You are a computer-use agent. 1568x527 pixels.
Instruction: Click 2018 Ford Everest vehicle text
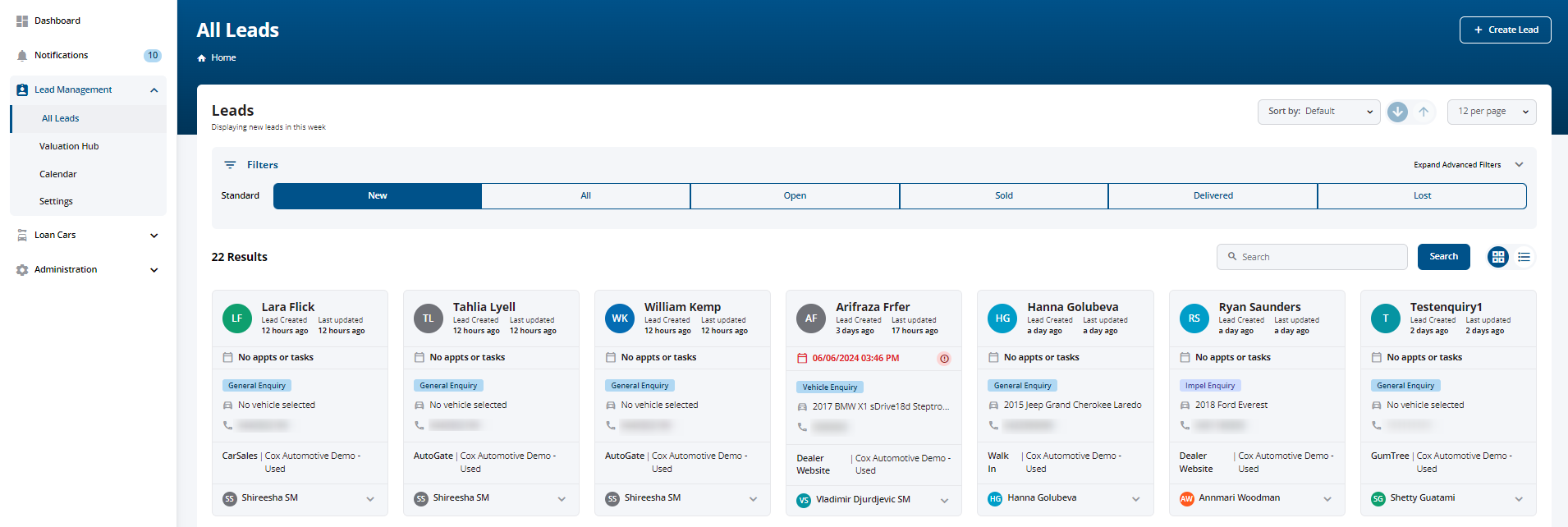(x=1231, y=406)
